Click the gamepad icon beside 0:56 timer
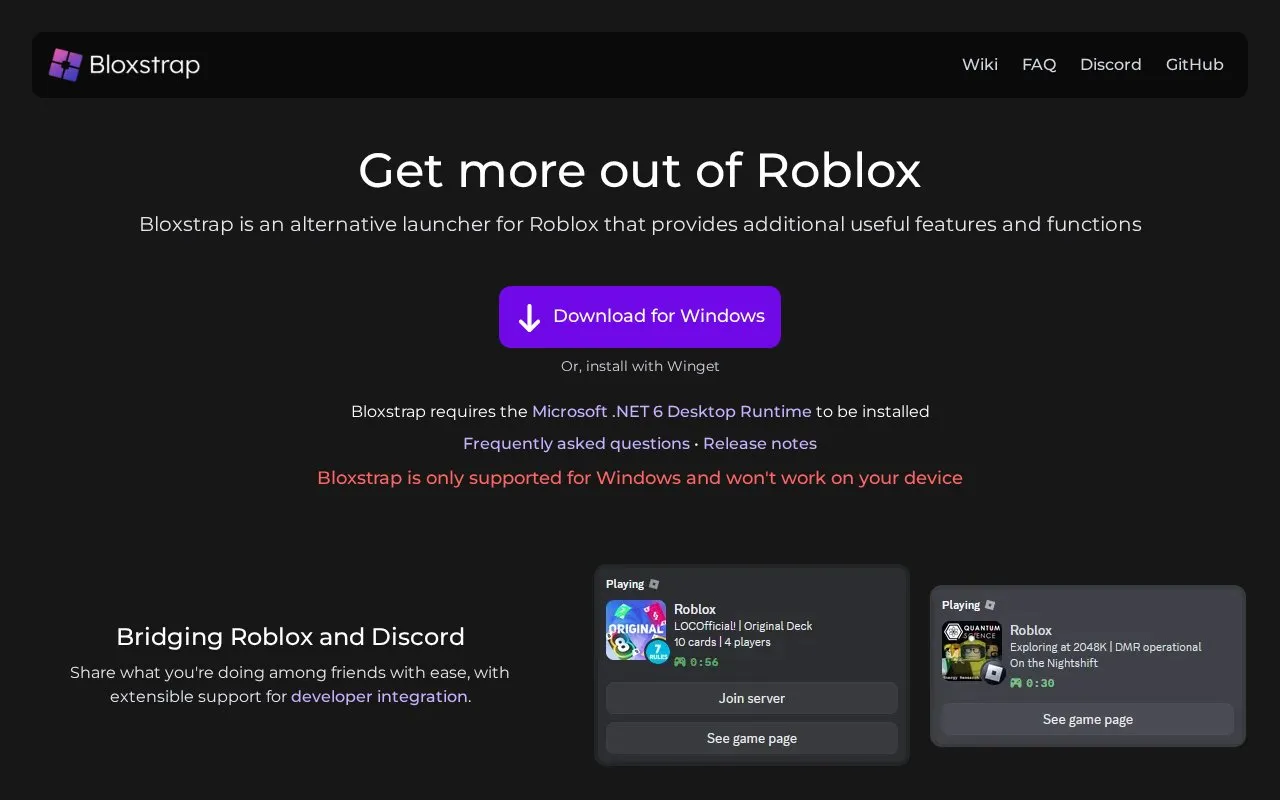Image resolution: width=1280 pixels, height=800 pixels. [680, 662]
